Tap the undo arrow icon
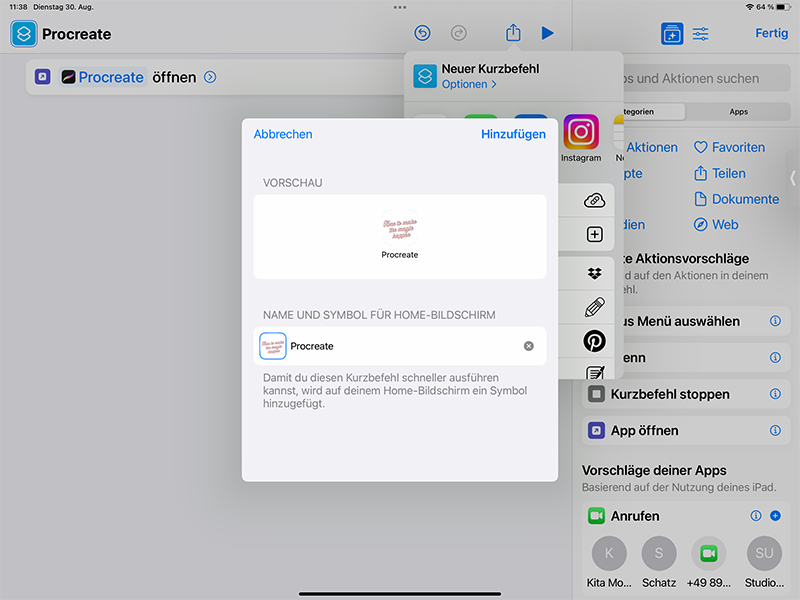 [x=422, y=33]
